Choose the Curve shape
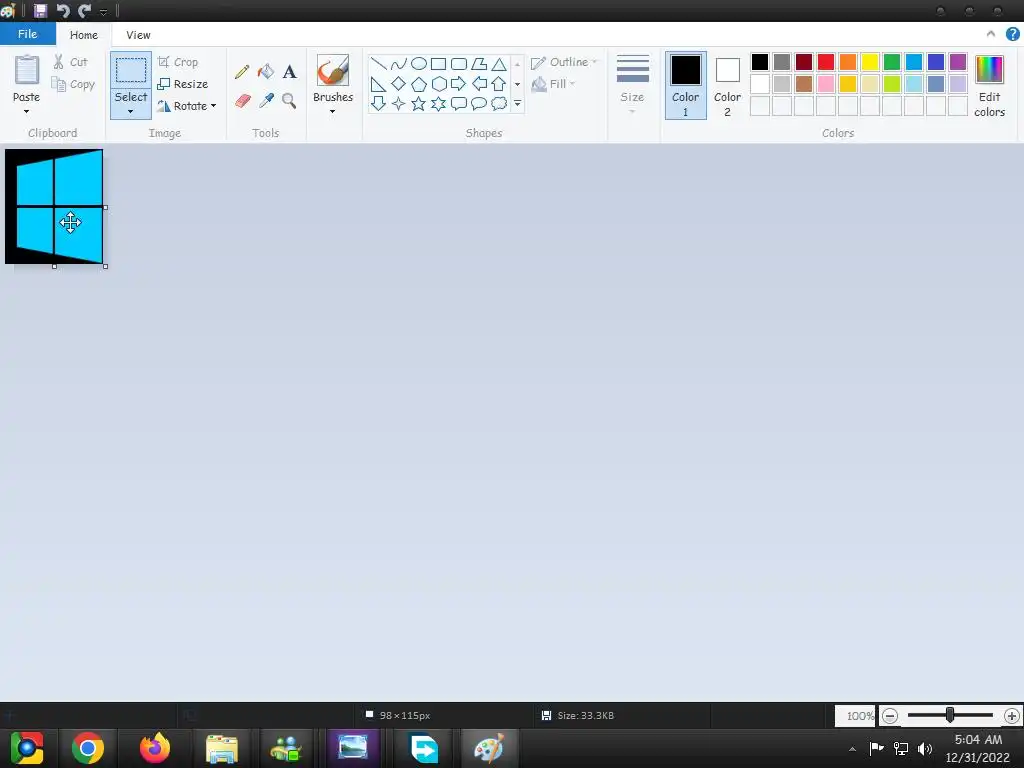The image size is (1024, 768). pos(398,63)
